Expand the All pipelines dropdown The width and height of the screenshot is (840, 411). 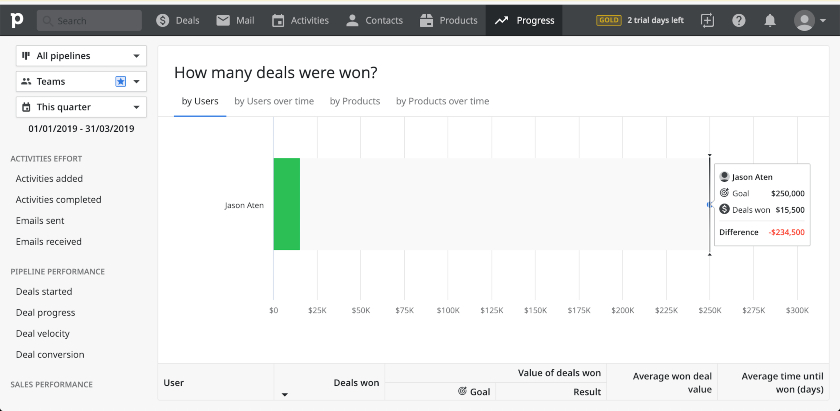[x=81, y=56]
